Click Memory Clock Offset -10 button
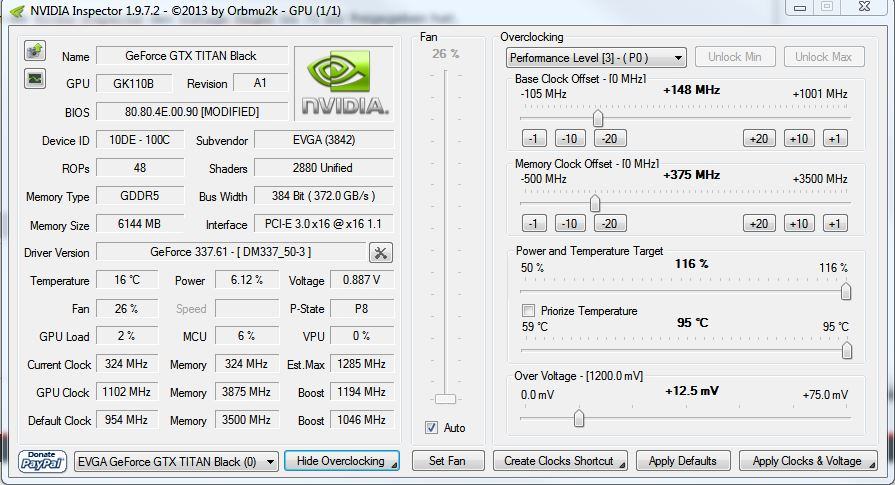This screenshot has height=485, width=895. click(570, 223)
